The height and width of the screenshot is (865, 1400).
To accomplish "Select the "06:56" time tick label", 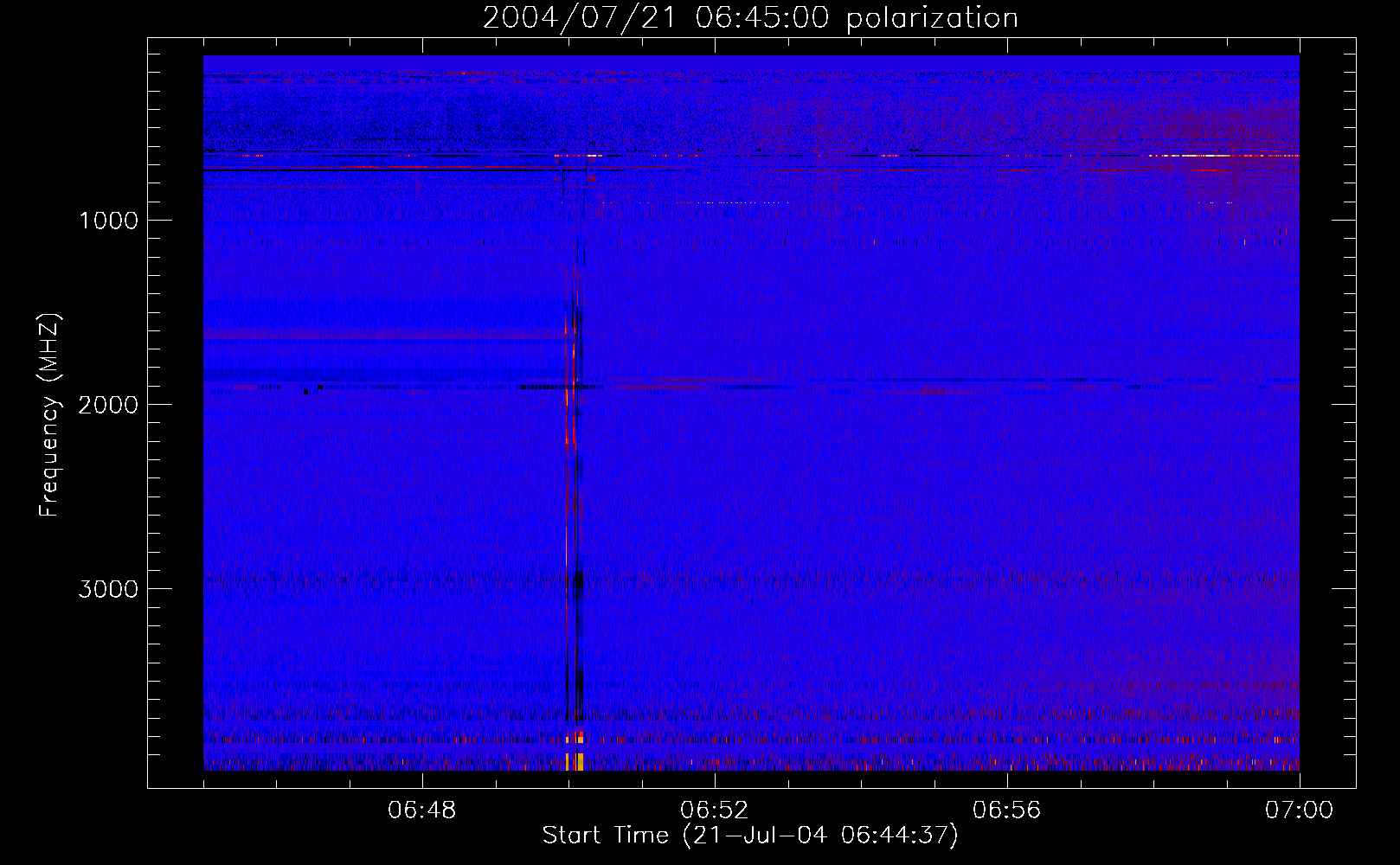I will point(1006,811).
